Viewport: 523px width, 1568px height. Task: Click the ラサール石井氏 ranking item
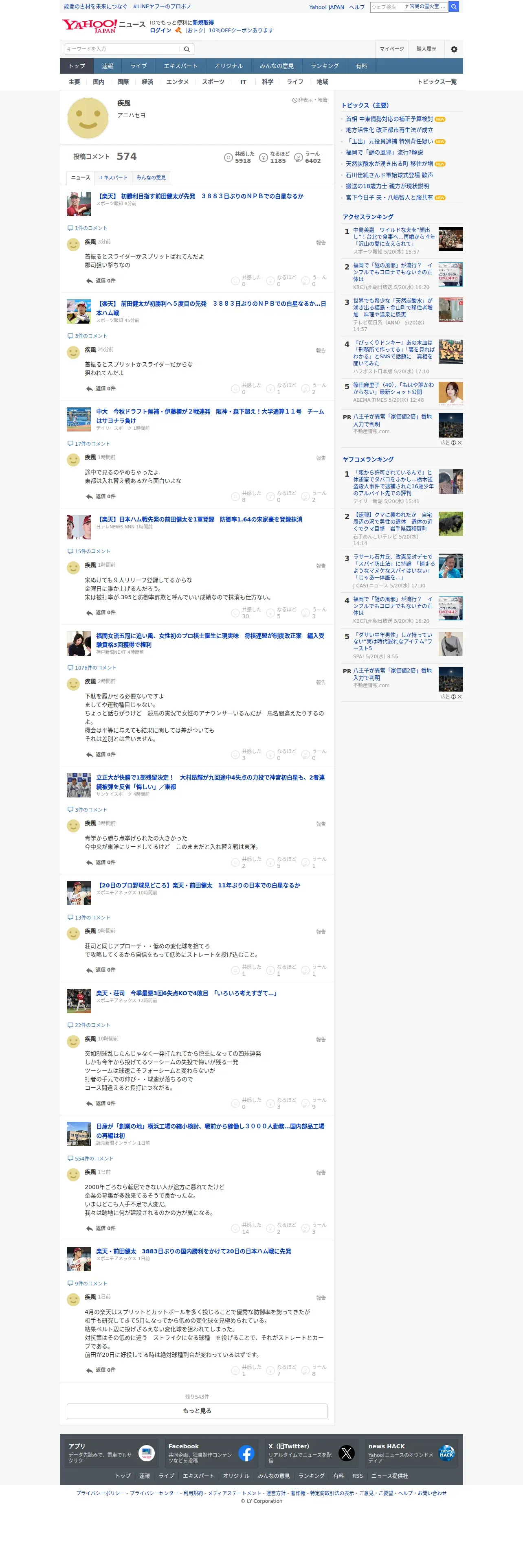point(393,567)
